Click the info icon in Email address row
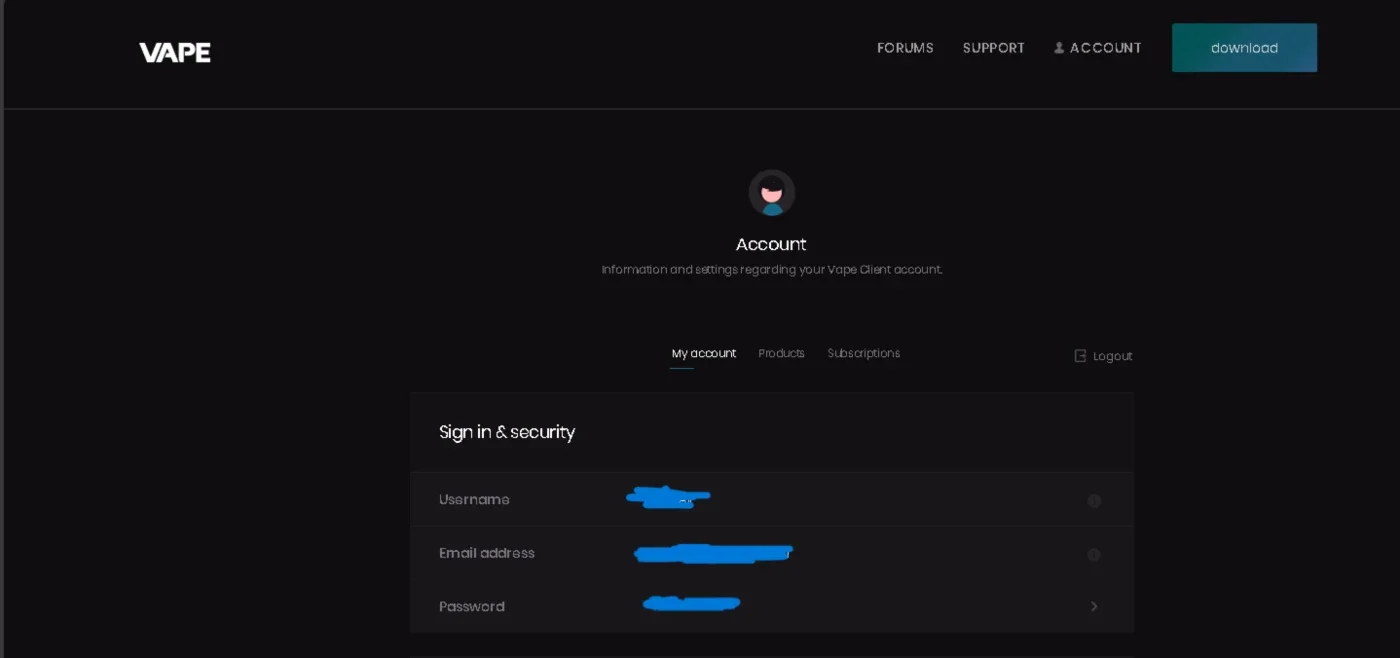The height and width of the screenshot is (658, 1400). click(x=1094, y=555)
